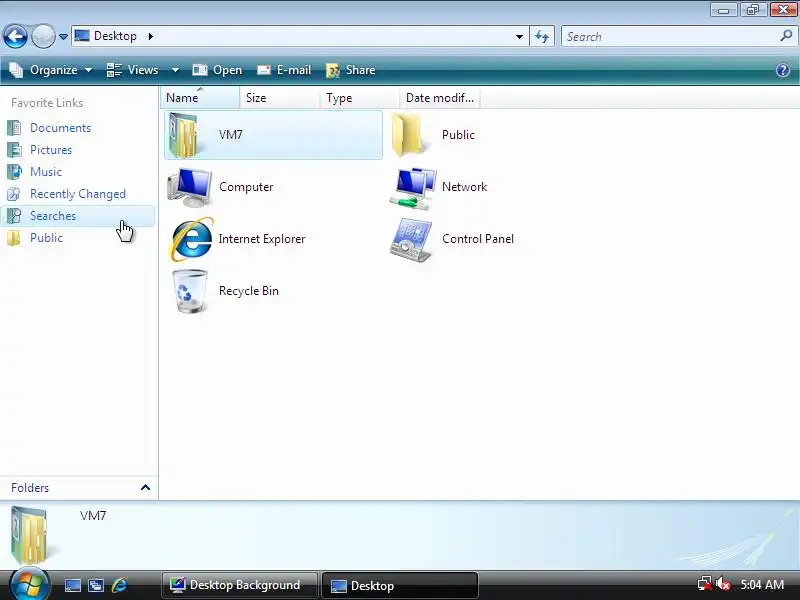Open Public in Favorite Links

point(46,238)
